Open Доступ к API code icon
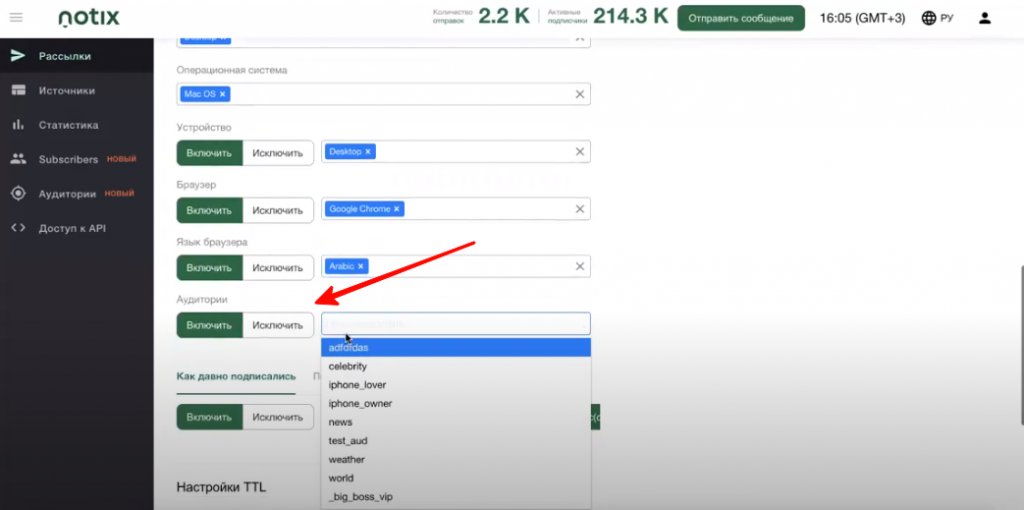This screenshot has width=1024, height=510. coord(17,228)
